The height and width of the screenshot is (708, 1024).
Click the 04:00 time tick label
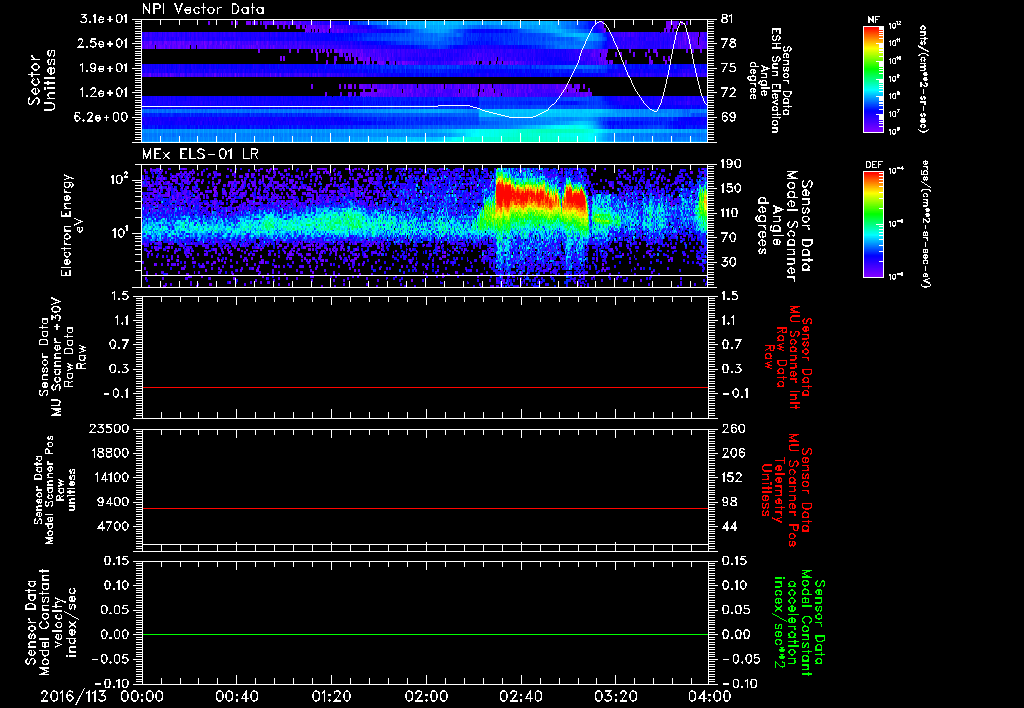(x=710, y=696)
